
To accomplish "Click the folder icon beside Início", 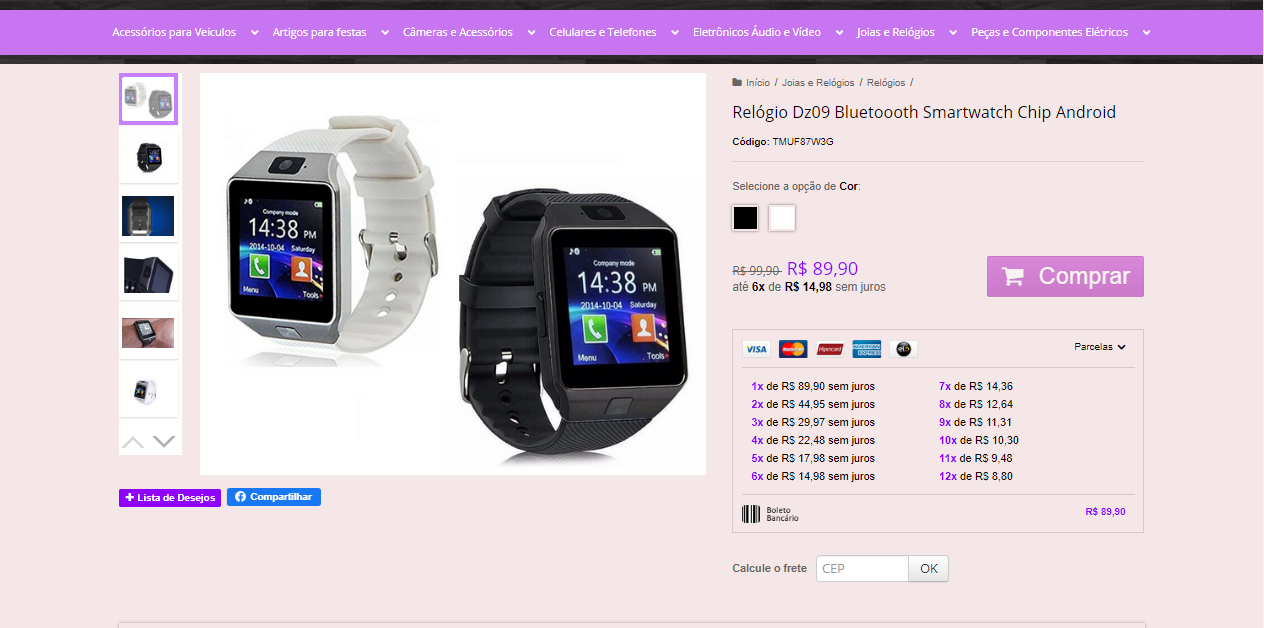I will pos(737,83).
